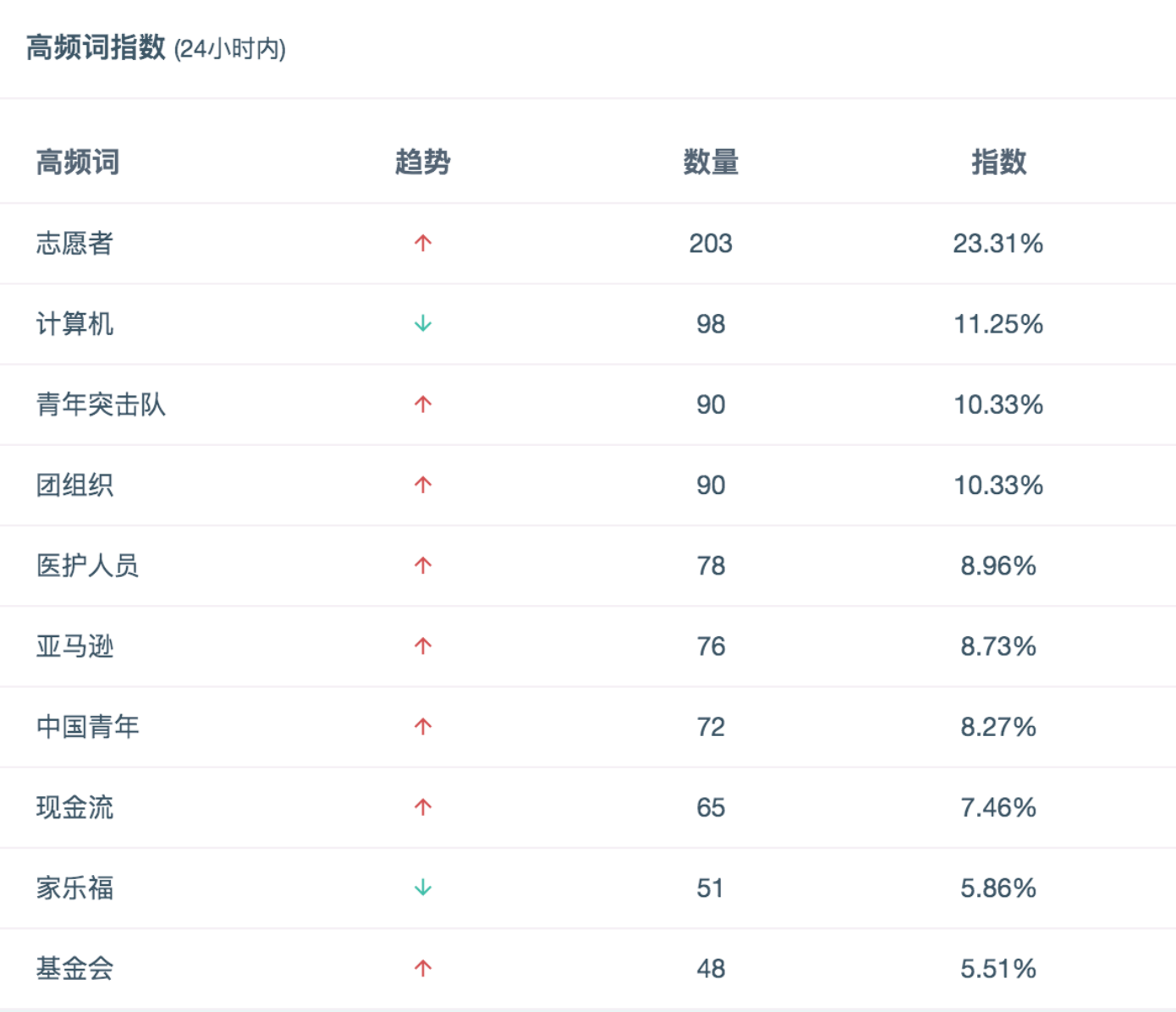Click the 亚马逊 keyword text
1176x1012 pixels.
(x=74, y=646)
